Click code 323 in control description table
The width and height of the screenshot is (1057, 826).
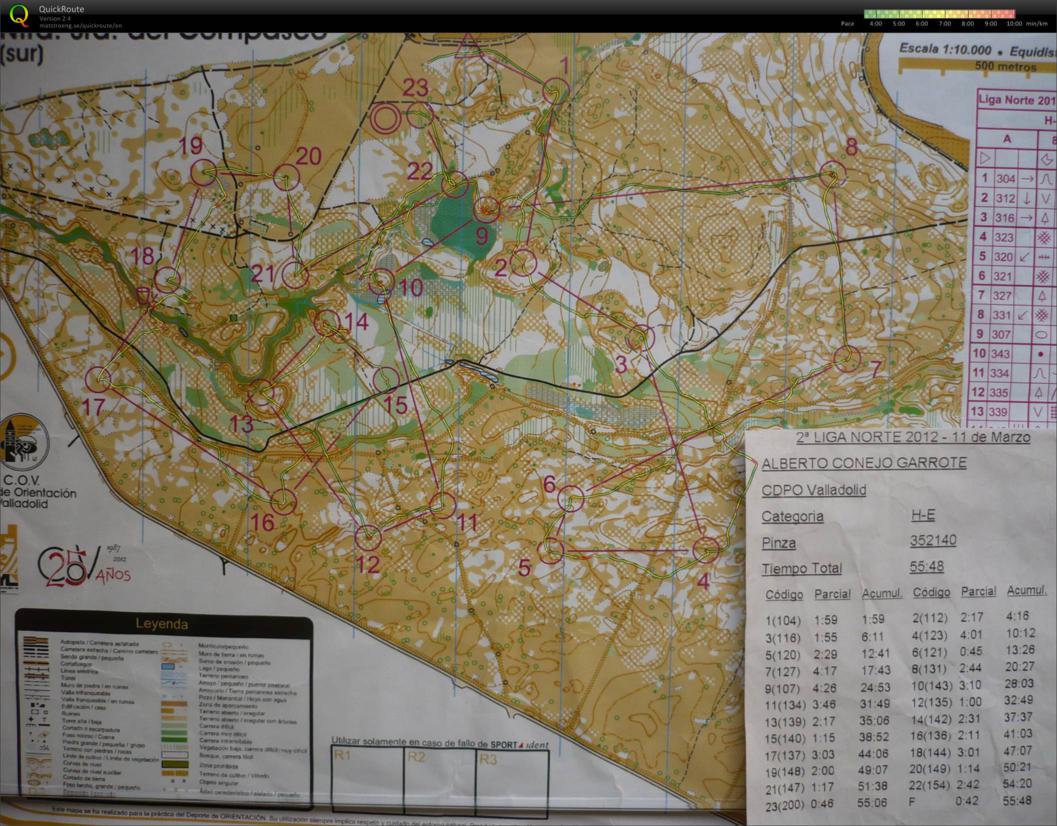[x=1004, y=237]
